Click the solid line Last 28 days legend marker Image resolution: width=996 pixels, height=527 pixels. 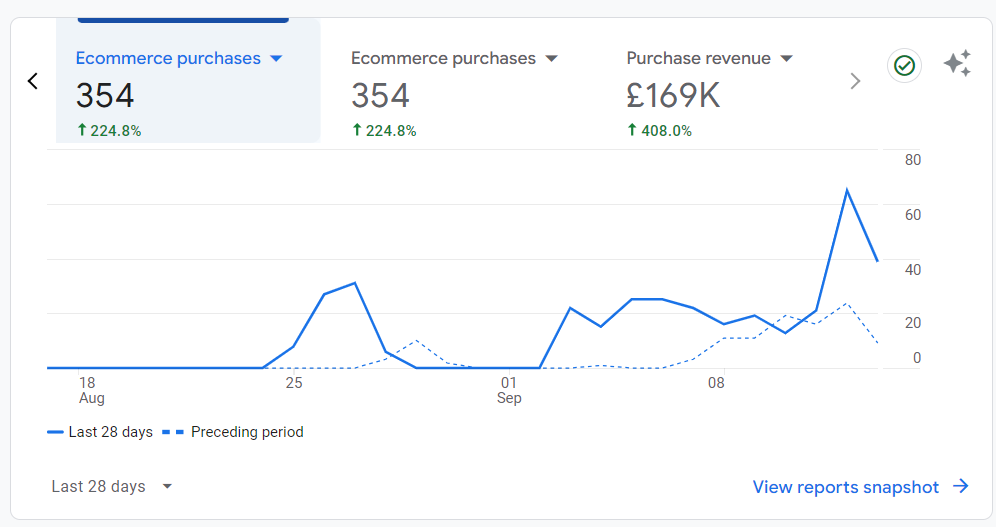[x=55, y=432]
